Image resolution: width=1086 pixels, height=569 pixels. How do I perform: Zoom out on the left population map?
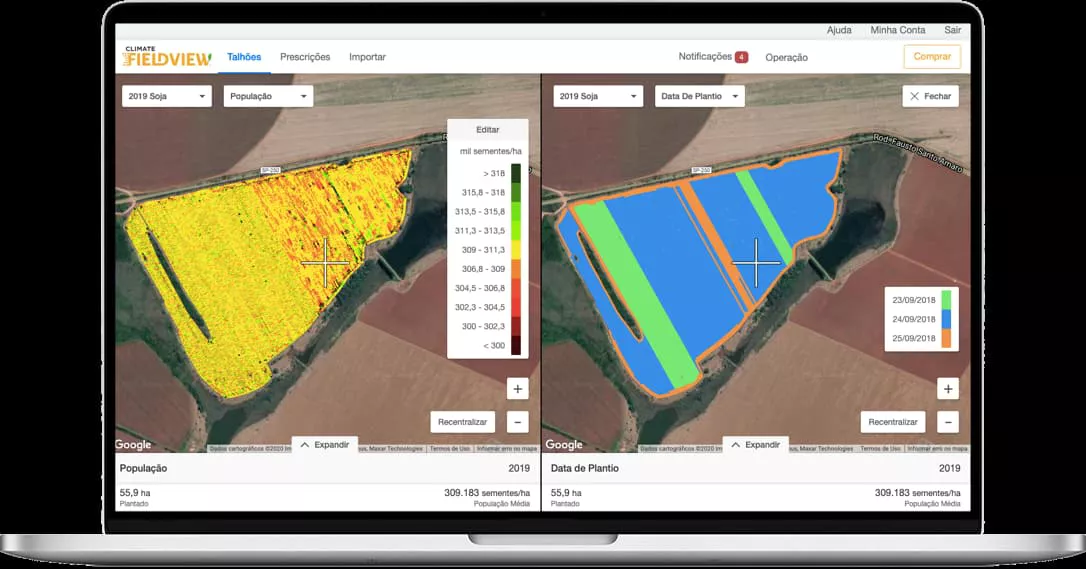click(x=517, y=422)
